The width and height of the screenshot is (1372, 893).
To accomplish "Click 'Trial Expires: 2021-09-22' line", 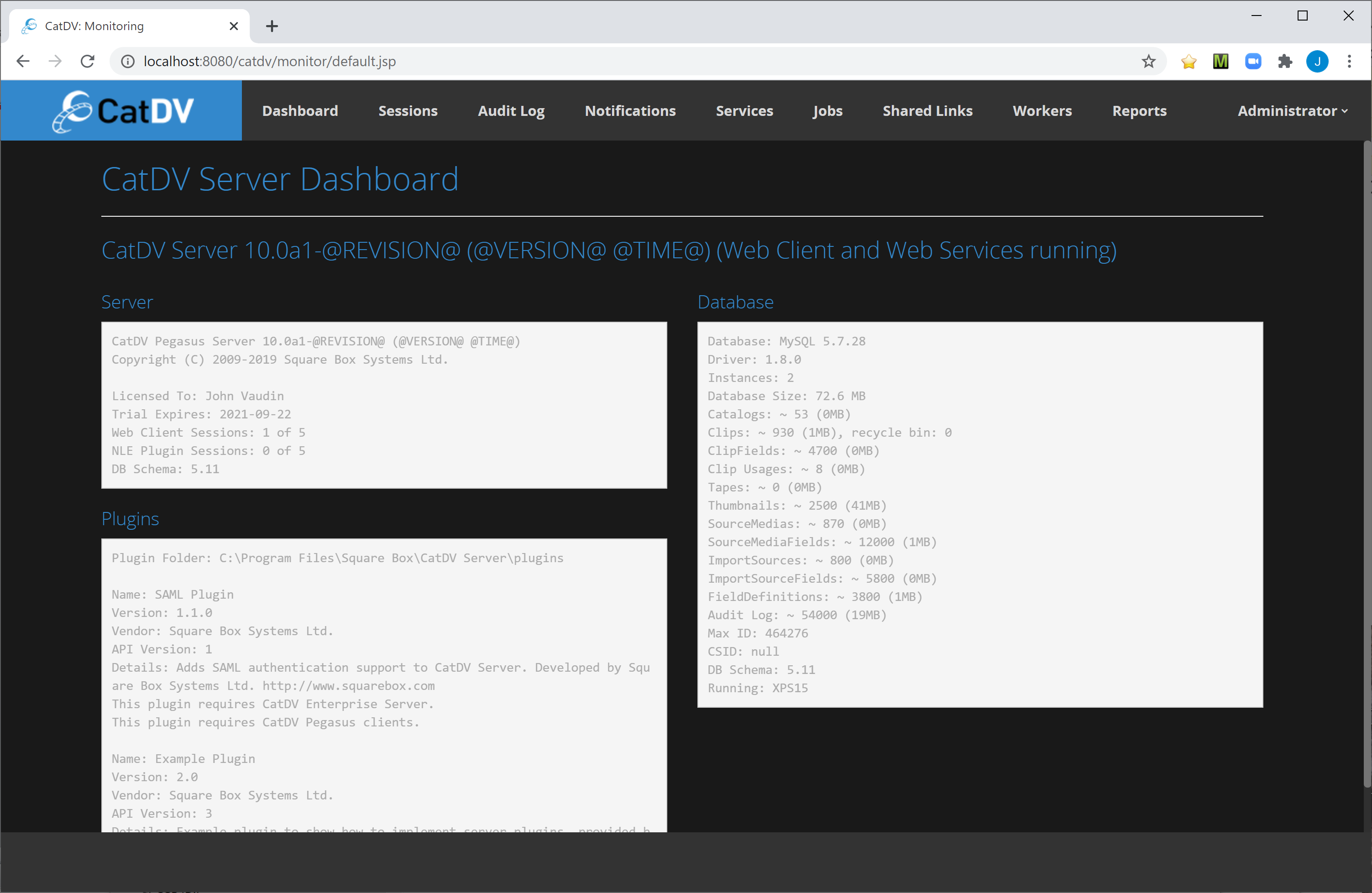I will 201,414.
